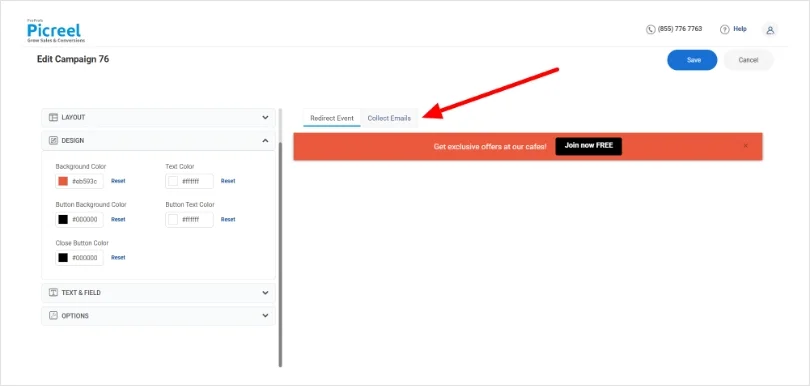Collapse the Design panel chevron
810x386 pixels.
coord(265,141)
